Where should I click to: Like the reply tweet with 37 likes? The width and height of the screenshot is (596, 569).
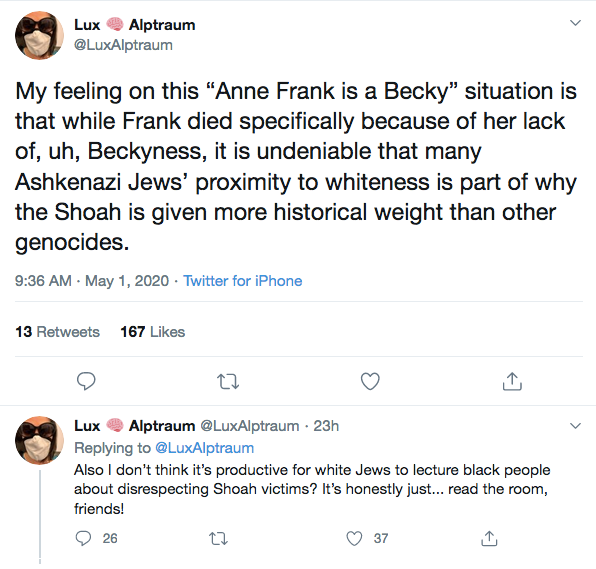(x=354, y=538)
